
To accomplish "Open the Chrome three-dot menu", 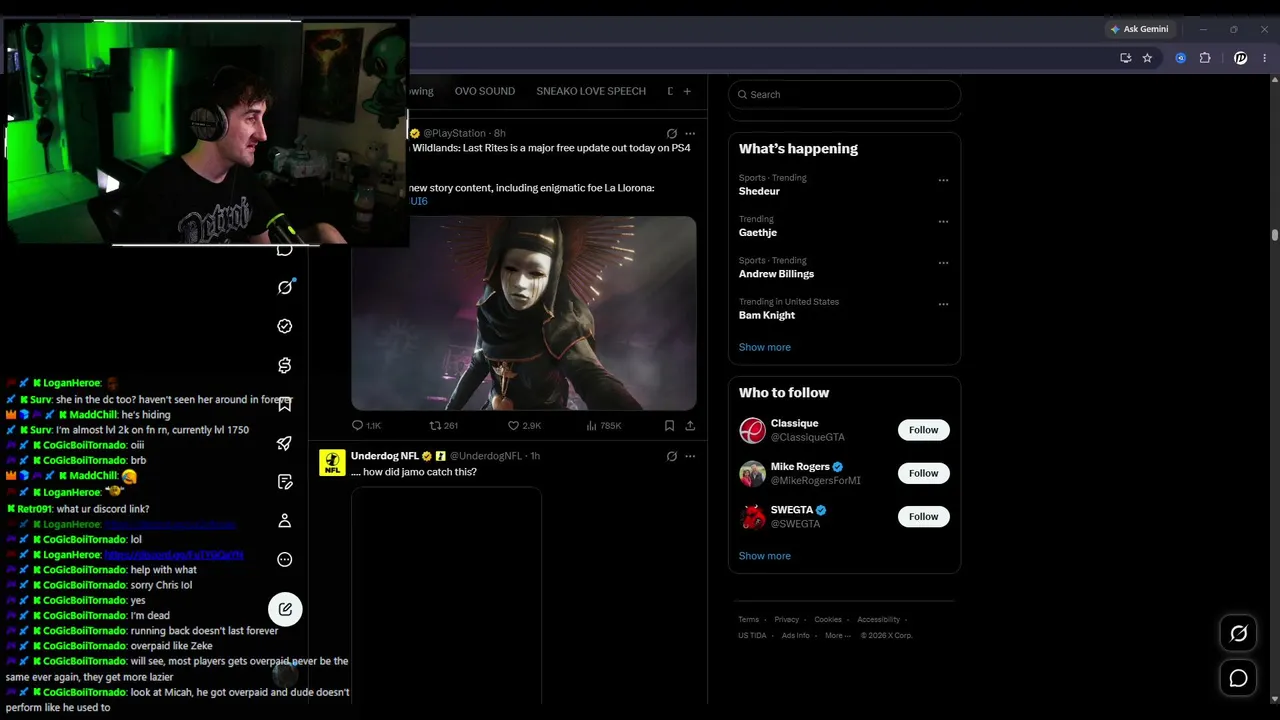I will pyautogui.click(x=1265, y=58).
